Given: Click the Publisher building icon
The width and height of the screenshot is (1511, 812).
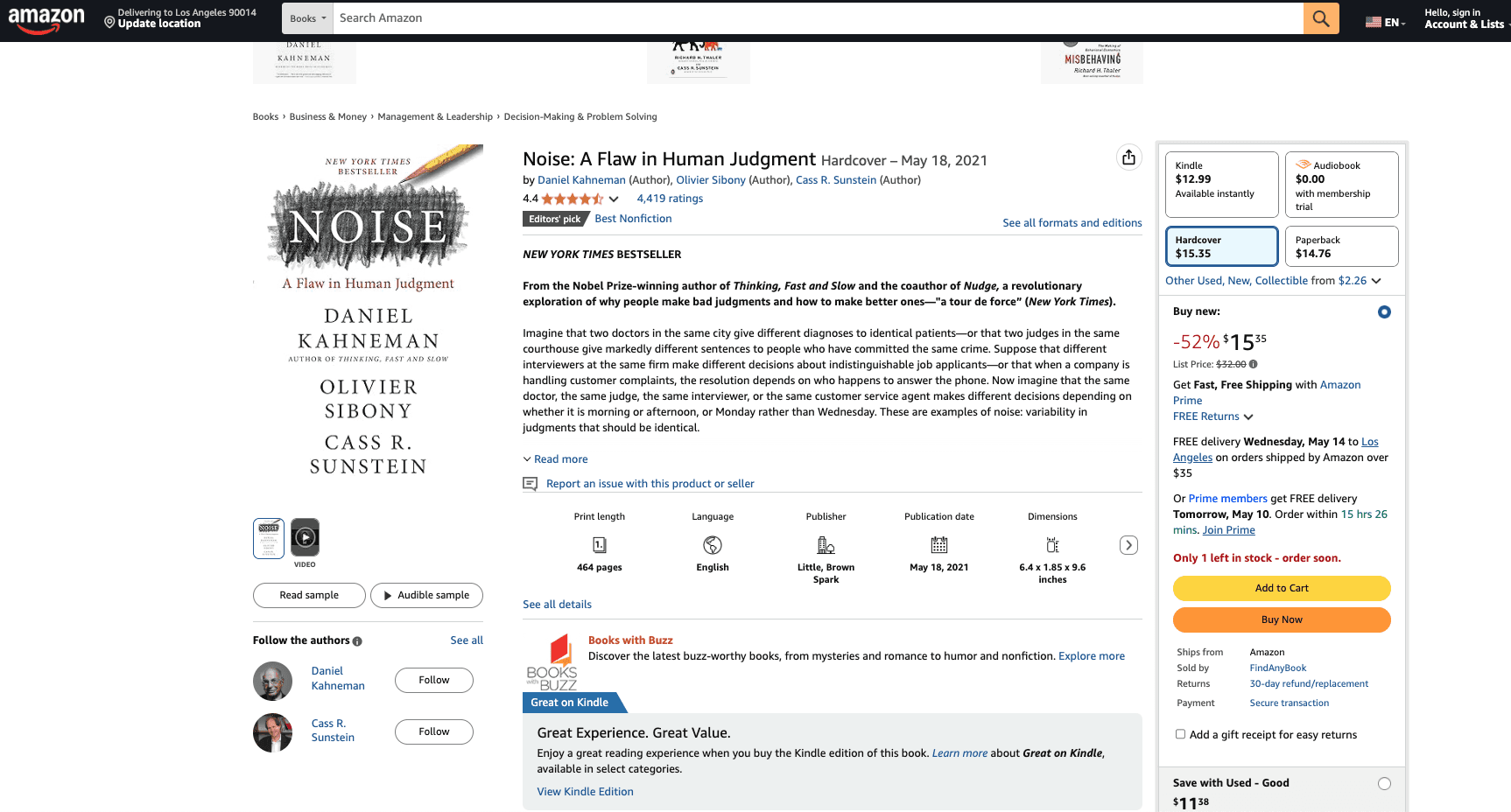Looking at the screenshot, I should (x=826, y=545).
